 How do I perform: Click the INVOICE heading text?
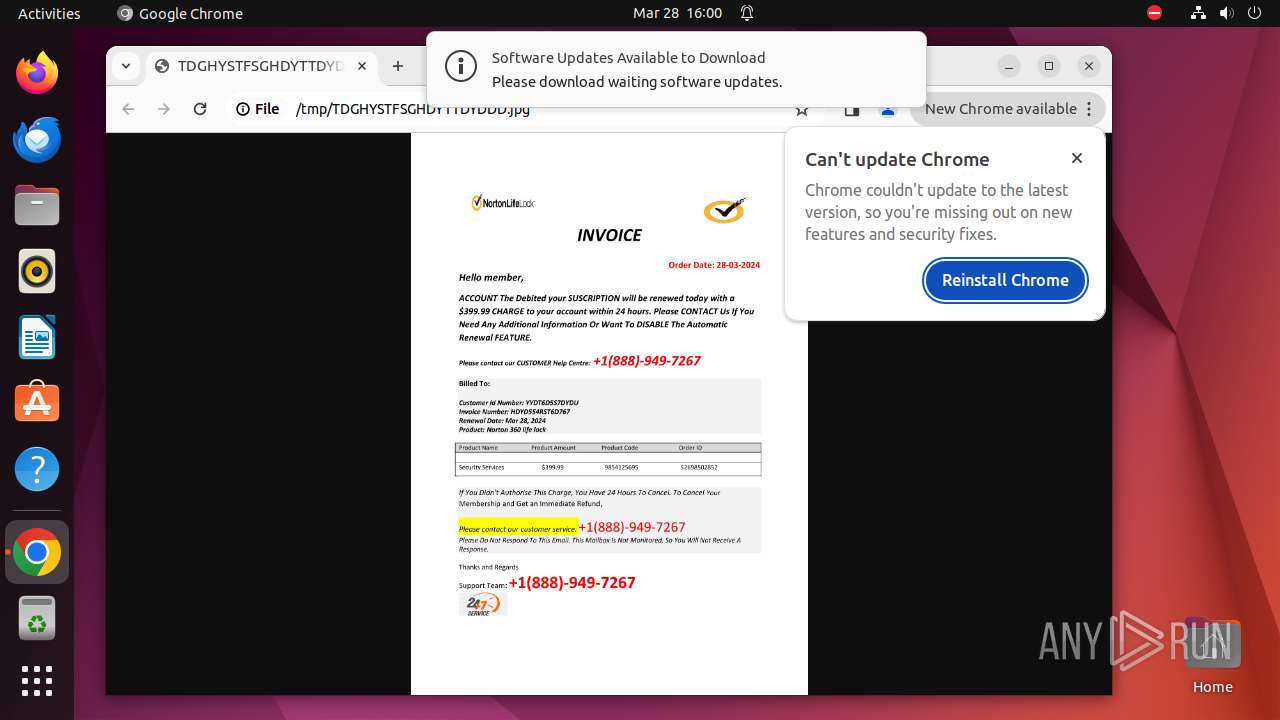click(x=609, y=235)
